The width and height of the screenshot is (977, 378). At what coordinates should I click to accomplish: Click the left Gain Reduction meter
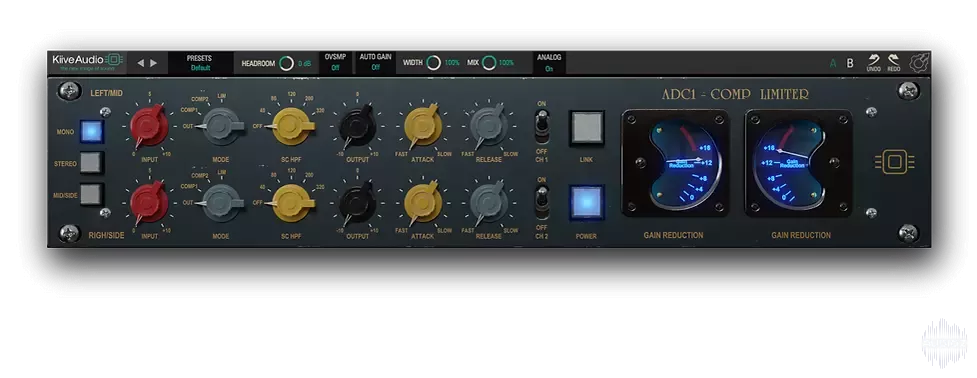(x=675, y=163)
